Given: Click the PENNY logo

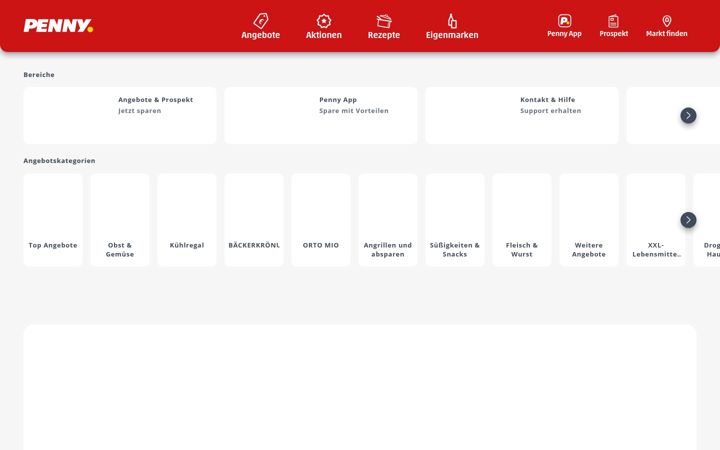Looking at the screenshot, I should (58, 26).
